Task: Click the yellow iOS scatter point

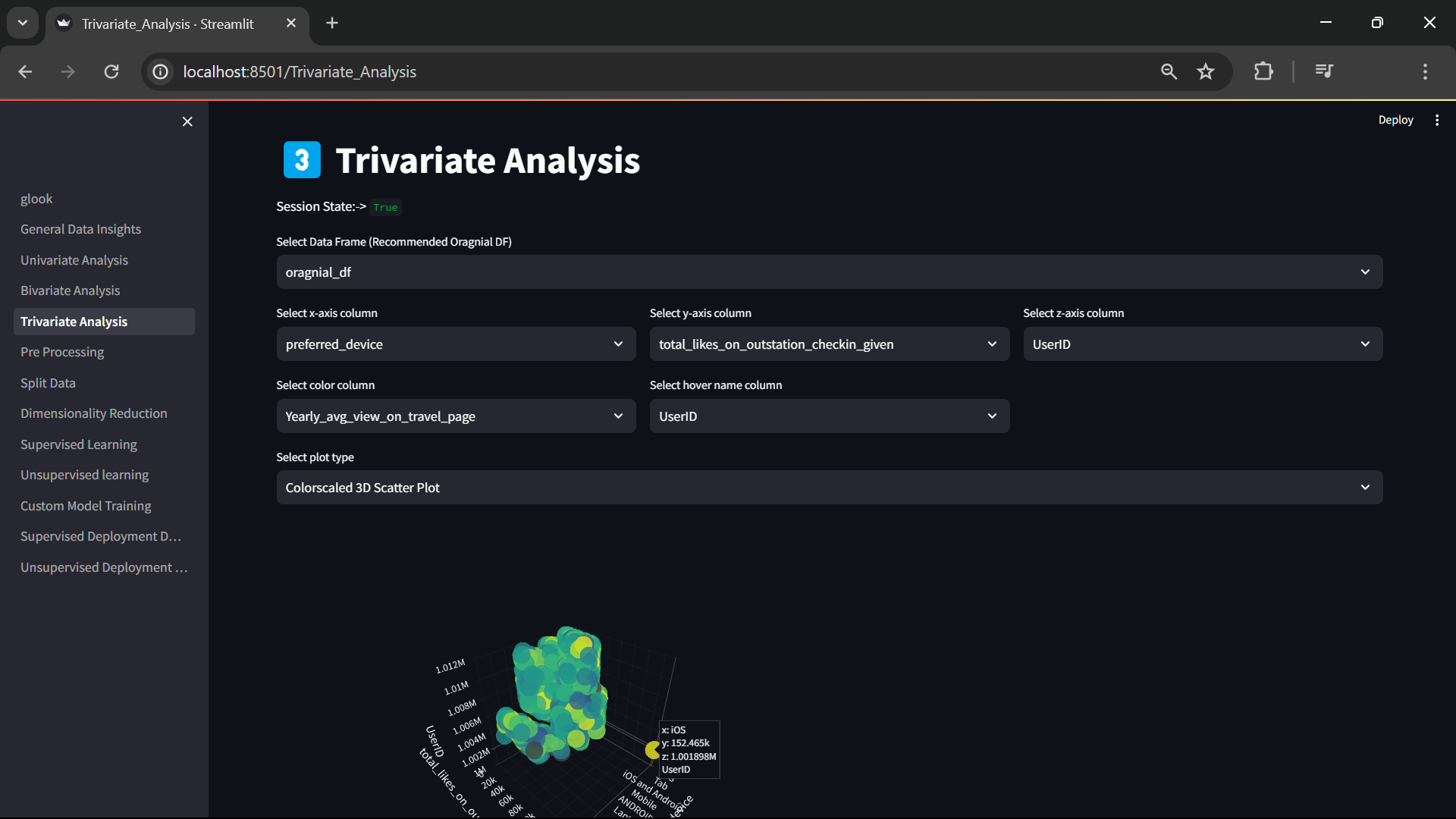Action: tap(651, 750)
